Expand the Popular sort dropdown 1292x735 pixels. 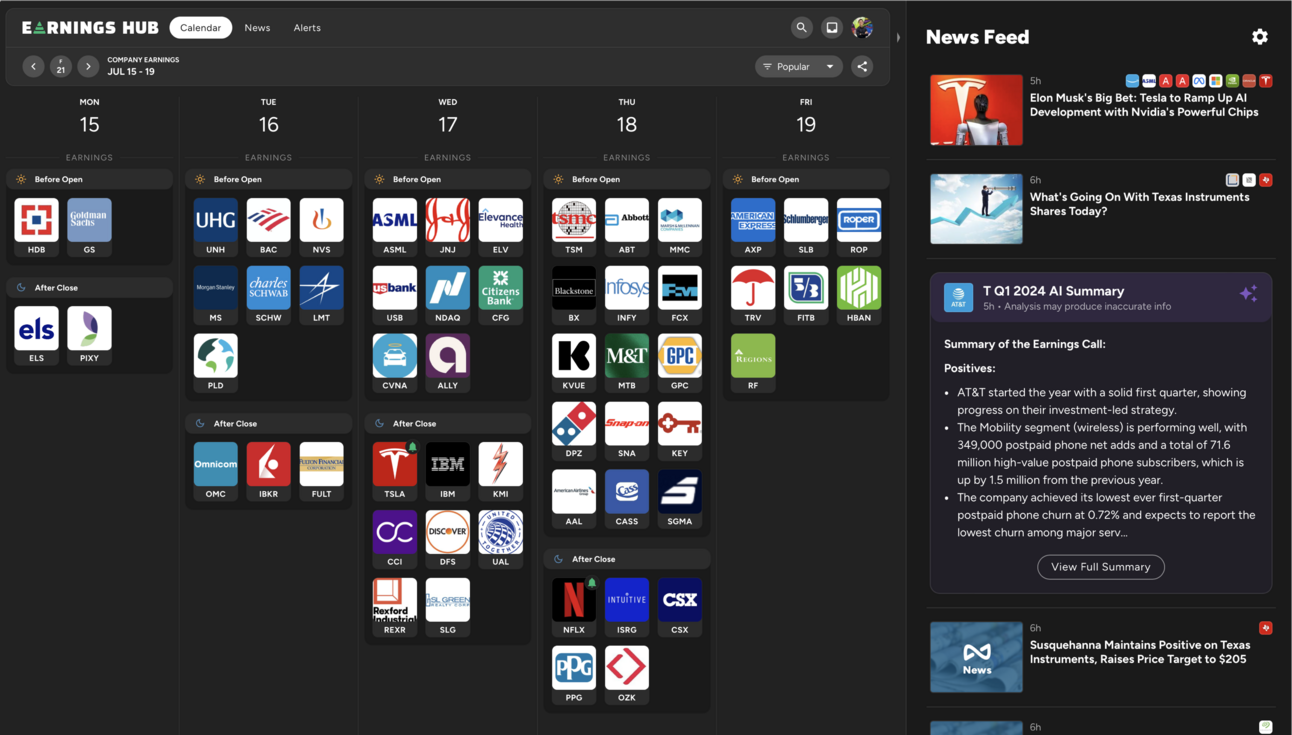[x=799, y=67]
